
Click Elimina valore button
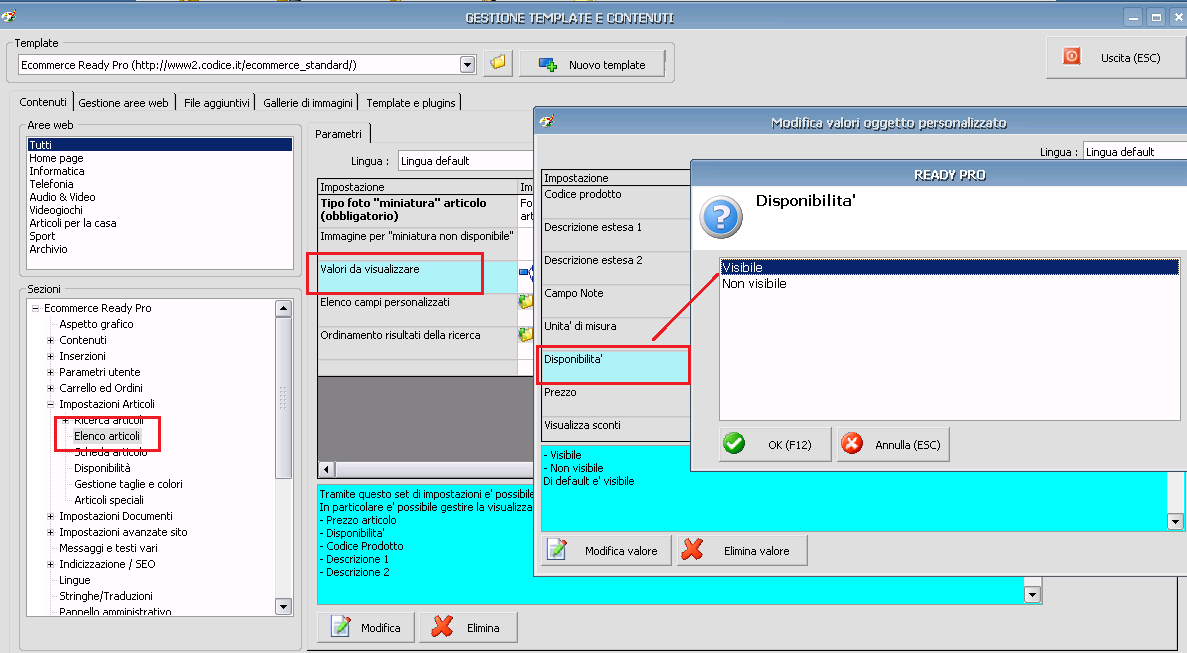pyautogui.click(x=742, y=550)
